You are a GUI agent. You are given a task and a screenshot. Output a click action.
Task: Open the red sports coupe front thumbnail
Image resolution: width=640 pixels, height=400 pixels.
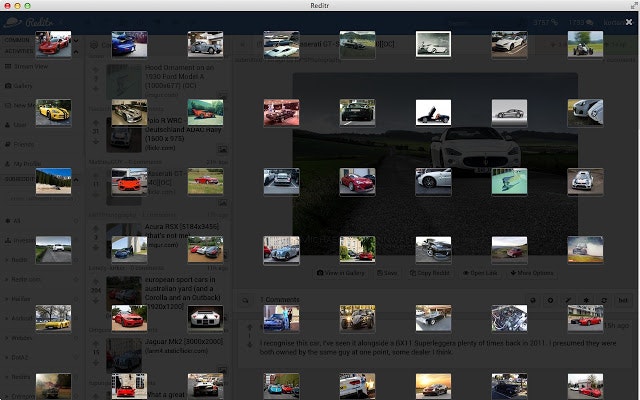[357, 181]
